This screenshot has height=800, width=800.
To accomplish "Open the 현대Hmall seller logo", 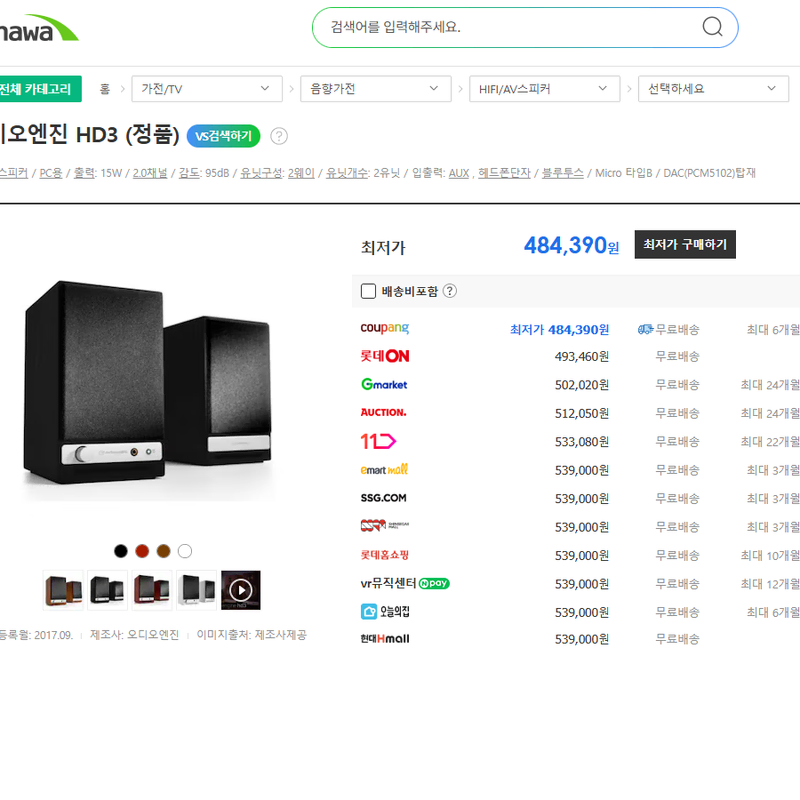I will [385, 639].
